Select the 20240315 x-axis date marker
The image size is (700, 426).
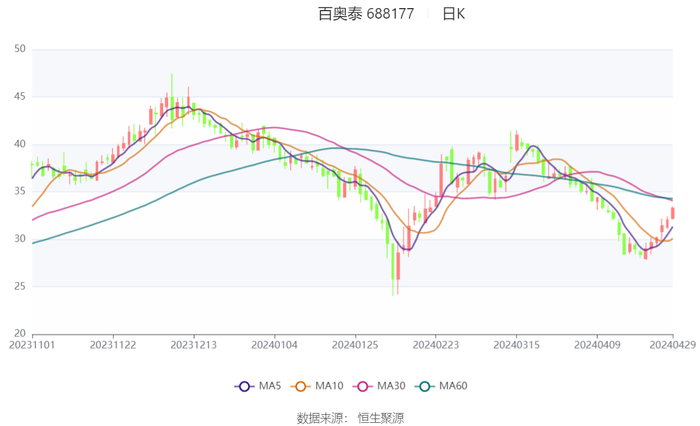(516, 345)
